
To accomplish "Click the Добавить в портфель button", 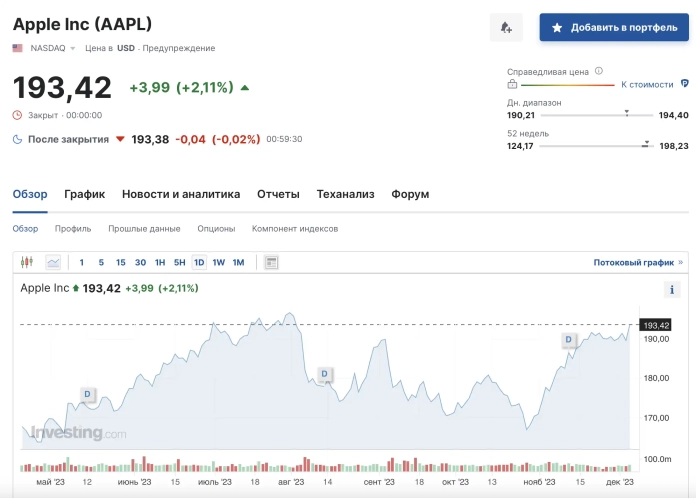I will click(613, 28).
